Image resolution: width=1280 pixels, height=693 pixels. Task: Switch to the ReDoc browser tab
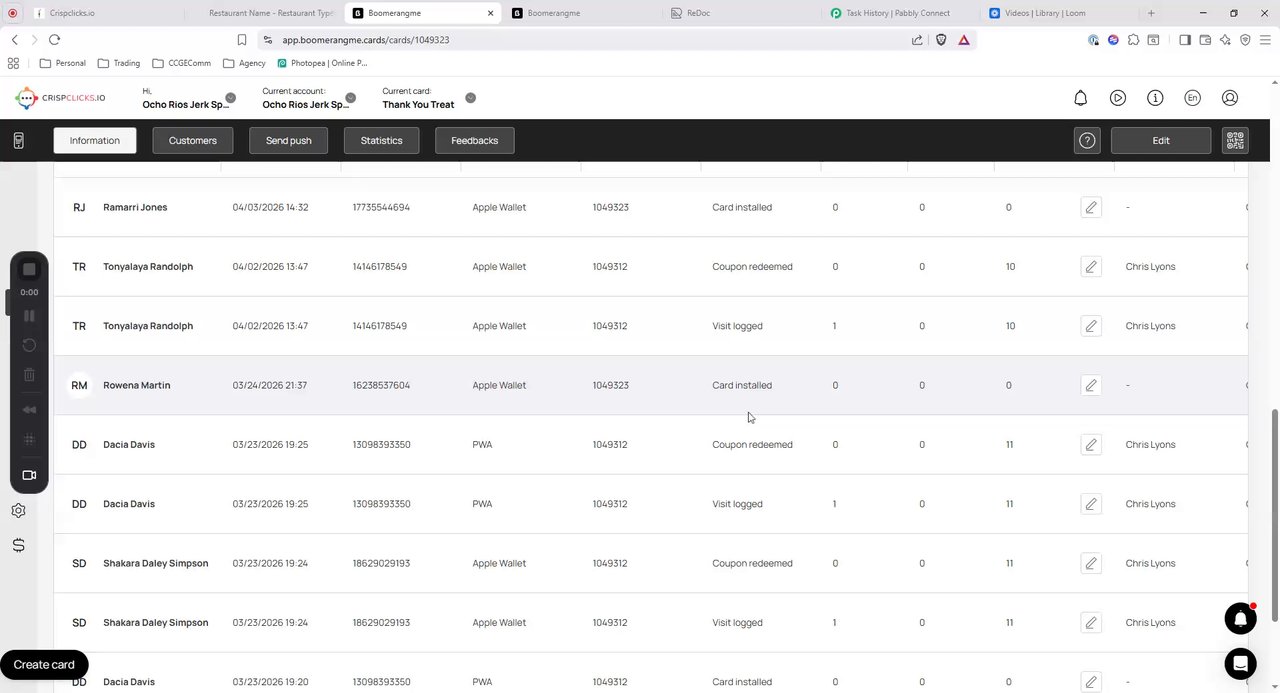(740, 13)
